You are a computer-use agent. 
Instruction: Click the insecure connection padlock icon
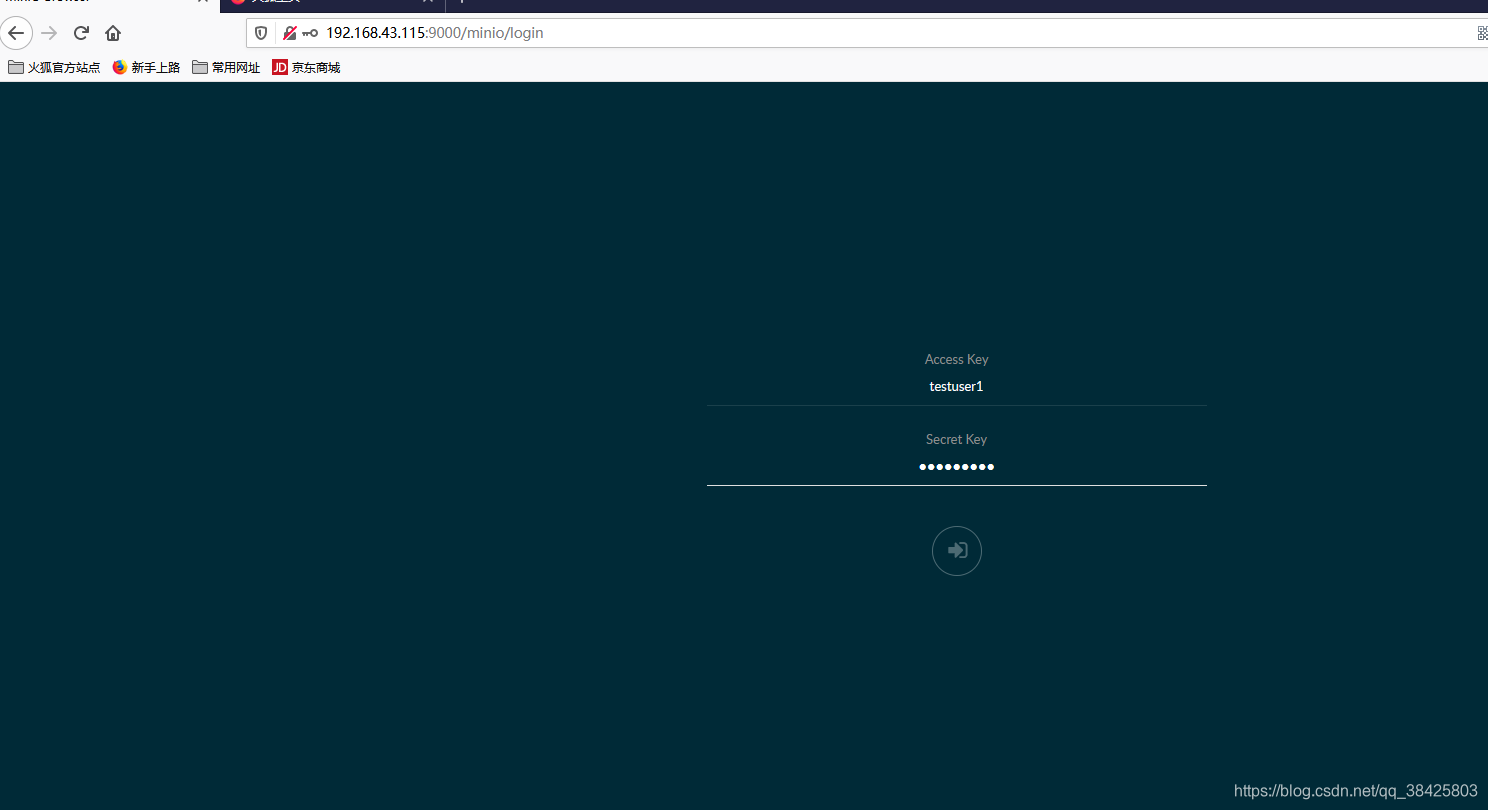[x=290, y=33]
